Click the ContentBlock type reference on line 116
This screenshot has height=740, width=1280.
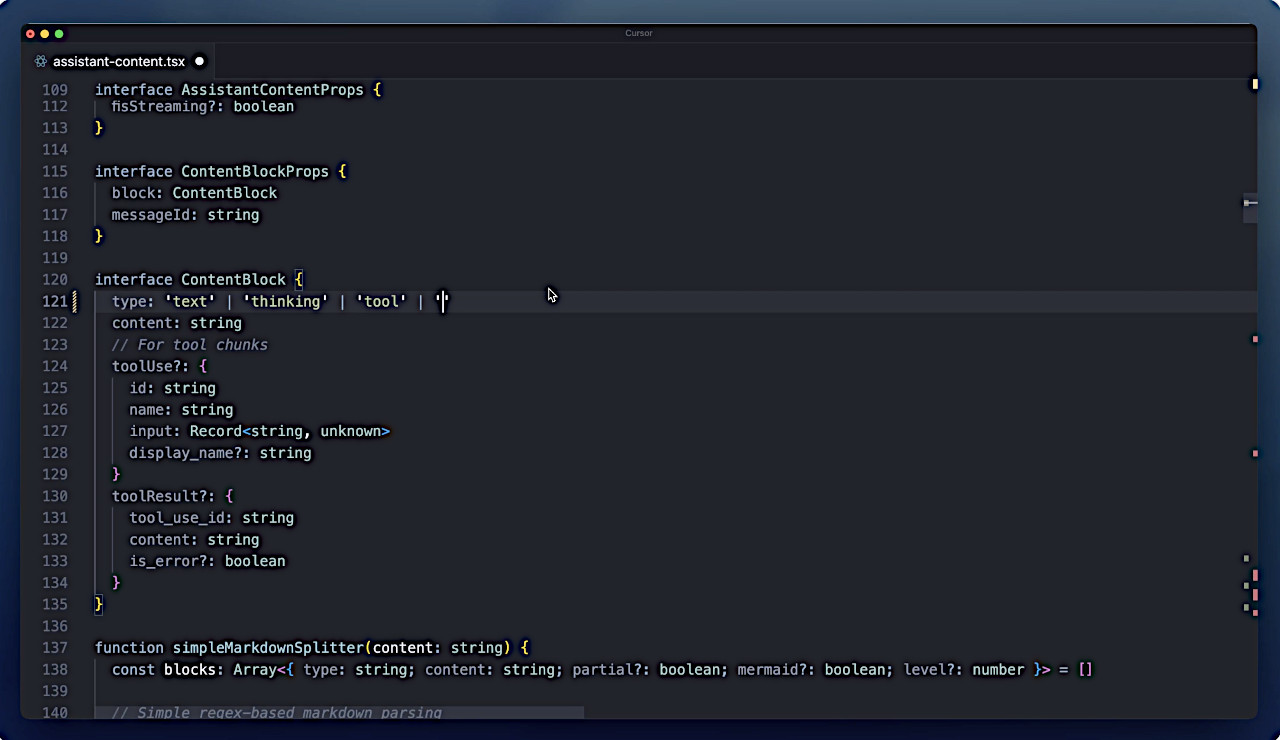(224, 193)
